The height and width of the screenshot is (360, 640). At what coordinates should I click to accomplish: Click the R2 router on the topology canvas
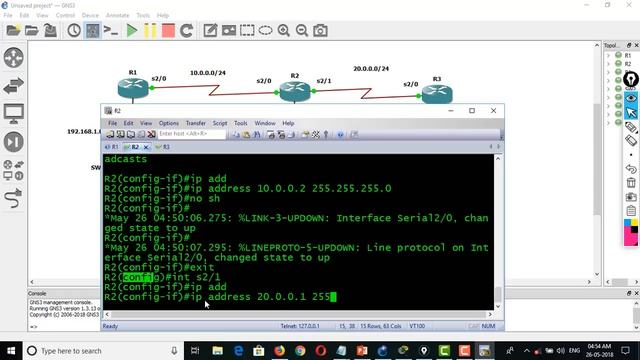(x=295, y=91)
